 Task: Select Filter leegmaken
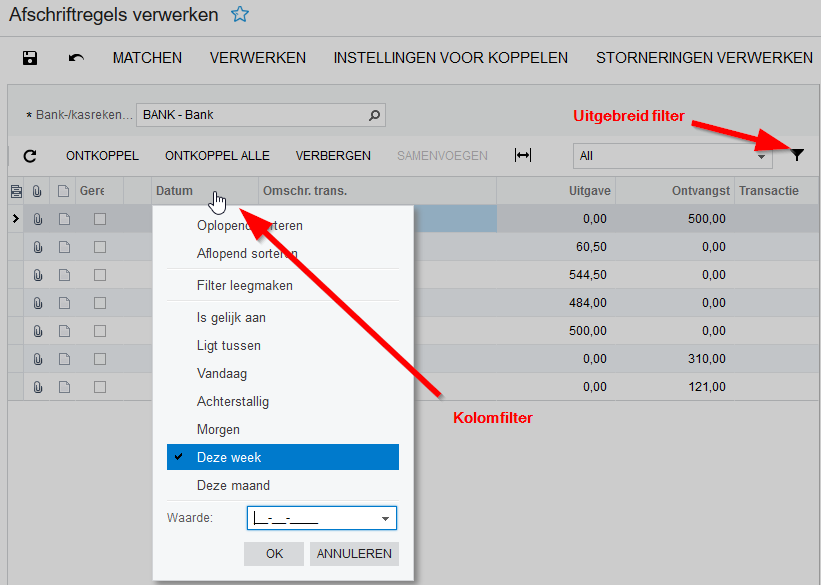tap(245, 285)
